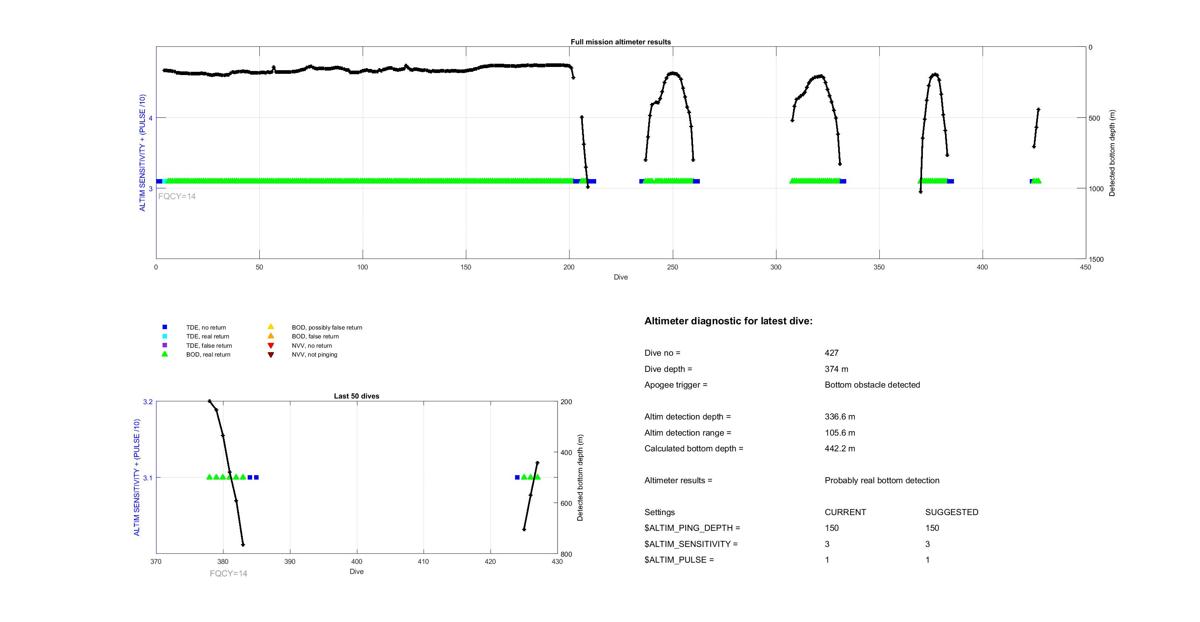The height and width of the screenshot is (622, 1200).
Task: Click the 100 tick on the top plot dive axis
Action: pyautogui.click(x=363, y=267)
